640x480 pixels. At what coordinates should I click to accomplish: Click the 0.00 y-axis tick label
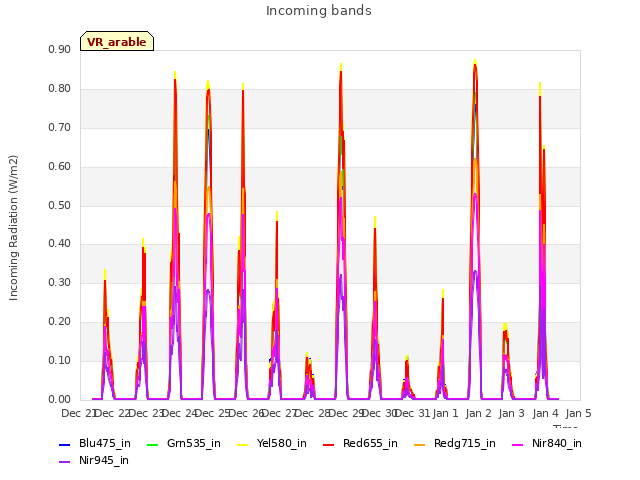pos(60,400)
